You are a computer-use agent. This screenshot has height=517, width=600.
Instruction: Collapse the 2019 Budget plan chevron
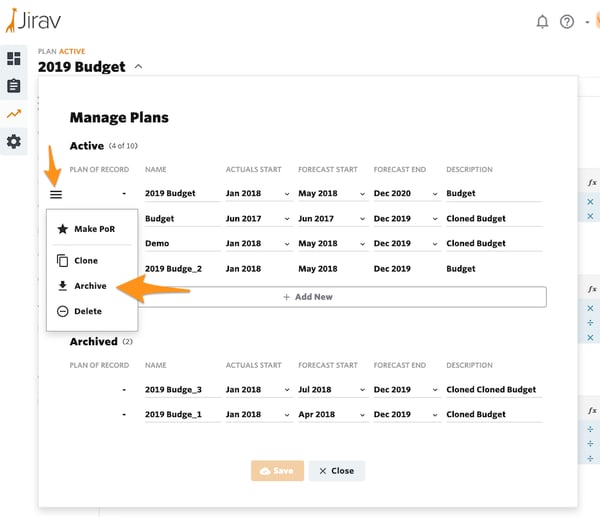click(x=139, y=67)
